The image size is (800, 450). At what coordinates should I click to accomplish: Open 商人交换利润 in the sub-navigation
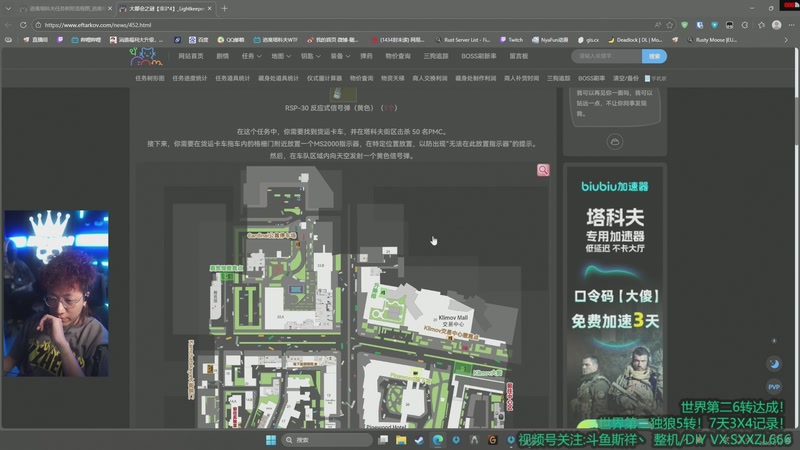(430, 79)
